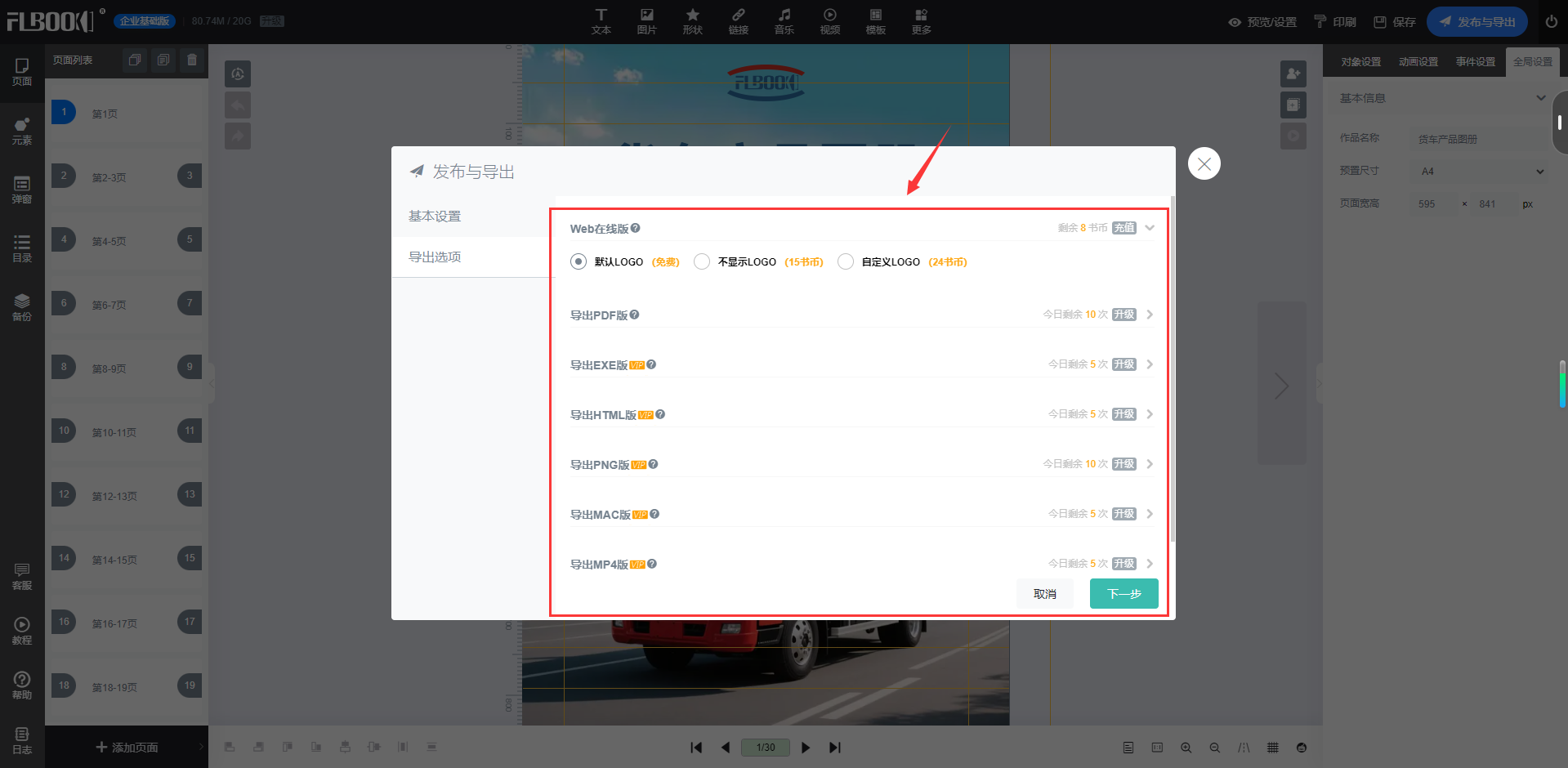Select the 默认LOGO radio option
This screenshot has height=768, width=1568.
tap(579, 261)
